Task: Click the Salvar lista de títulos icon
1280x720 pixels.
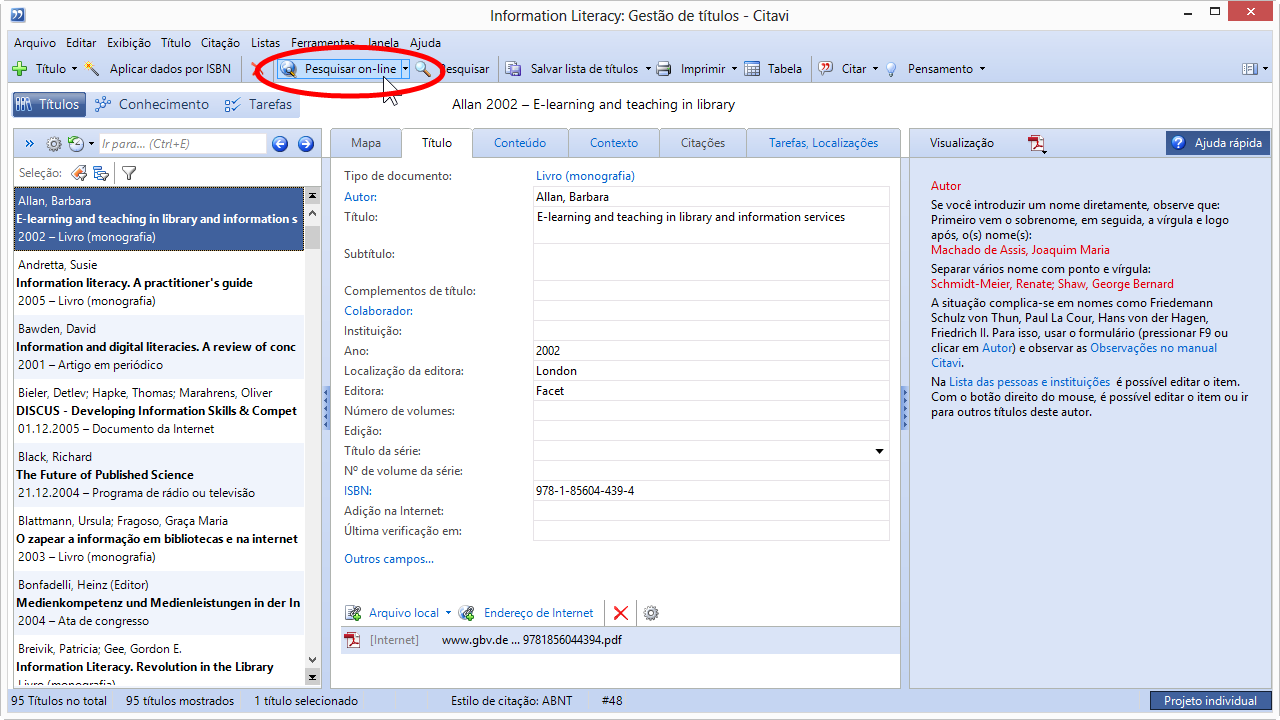Action: (513, 69)
